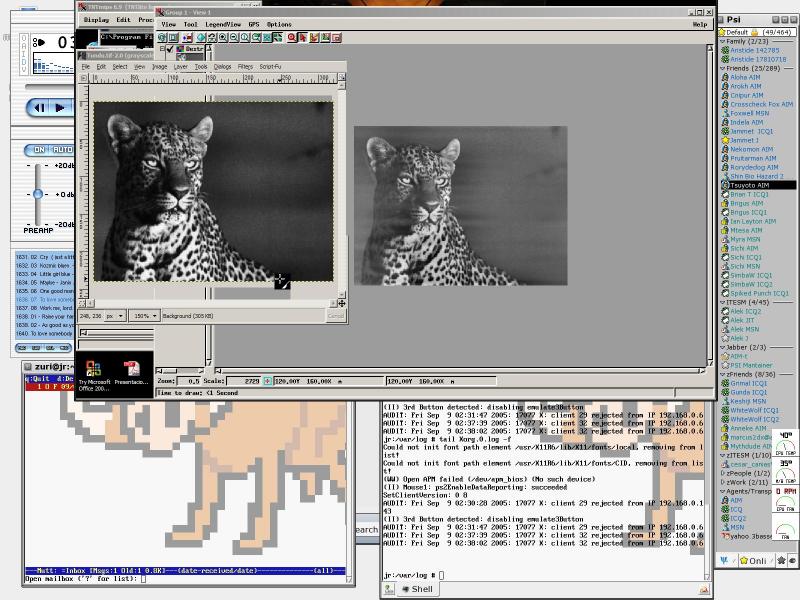Toggle the layer visibility checkbox in TNTmips legend

(170, 48)
